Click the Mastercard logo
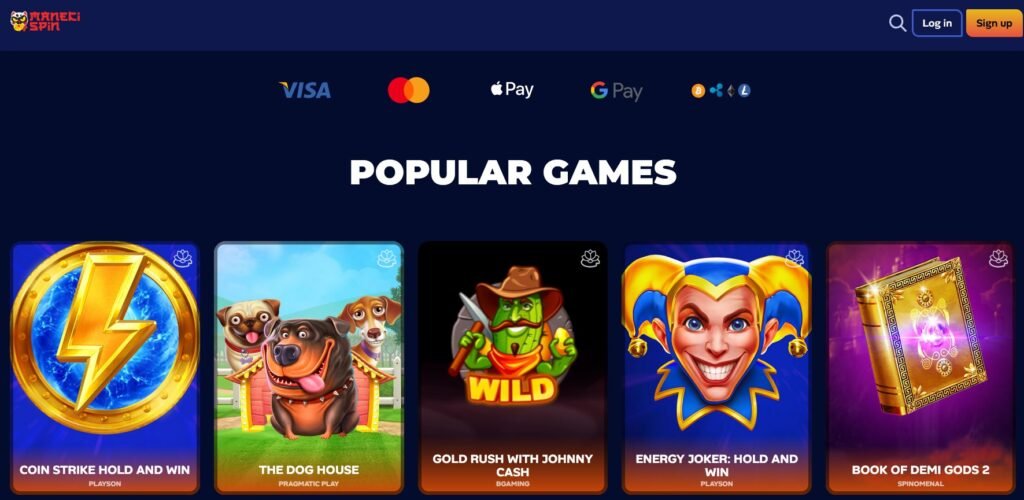The image size is (1024, 500). [x=409, y=90]
